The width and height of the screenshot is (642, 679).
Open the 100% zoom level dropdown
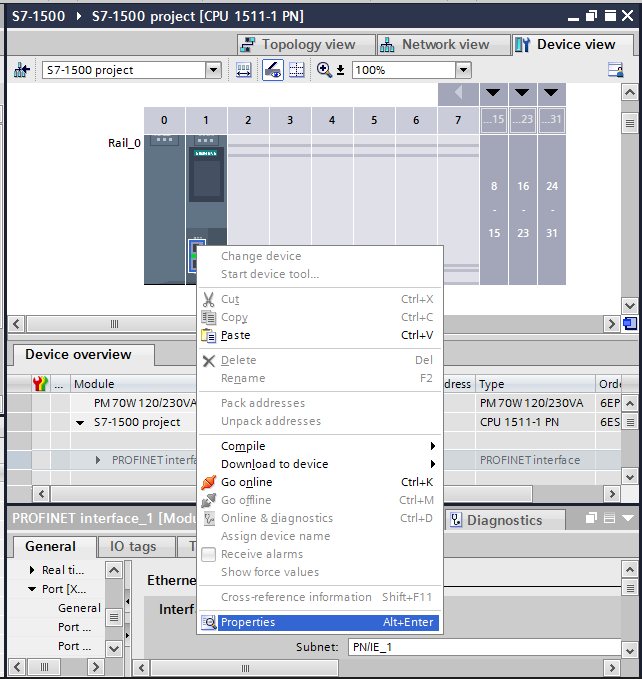click(462, 70)
